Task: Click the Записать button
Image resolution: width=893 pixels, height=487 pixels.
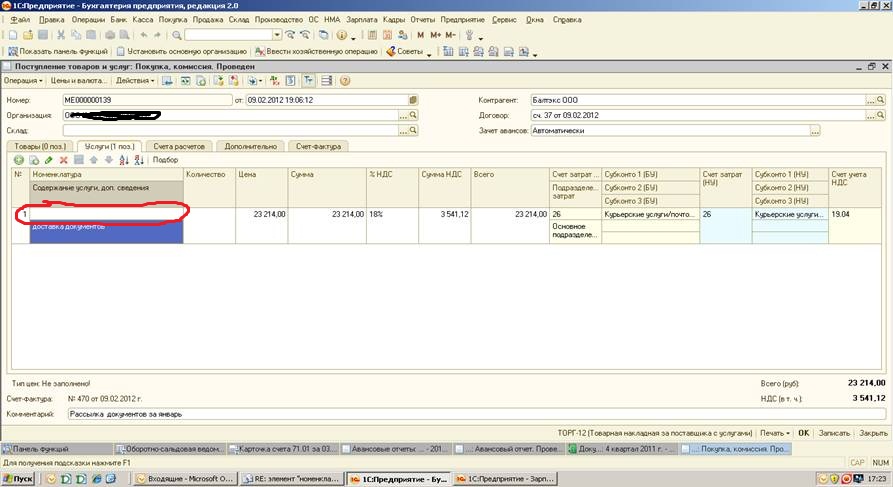Action: tap(834, 433)
